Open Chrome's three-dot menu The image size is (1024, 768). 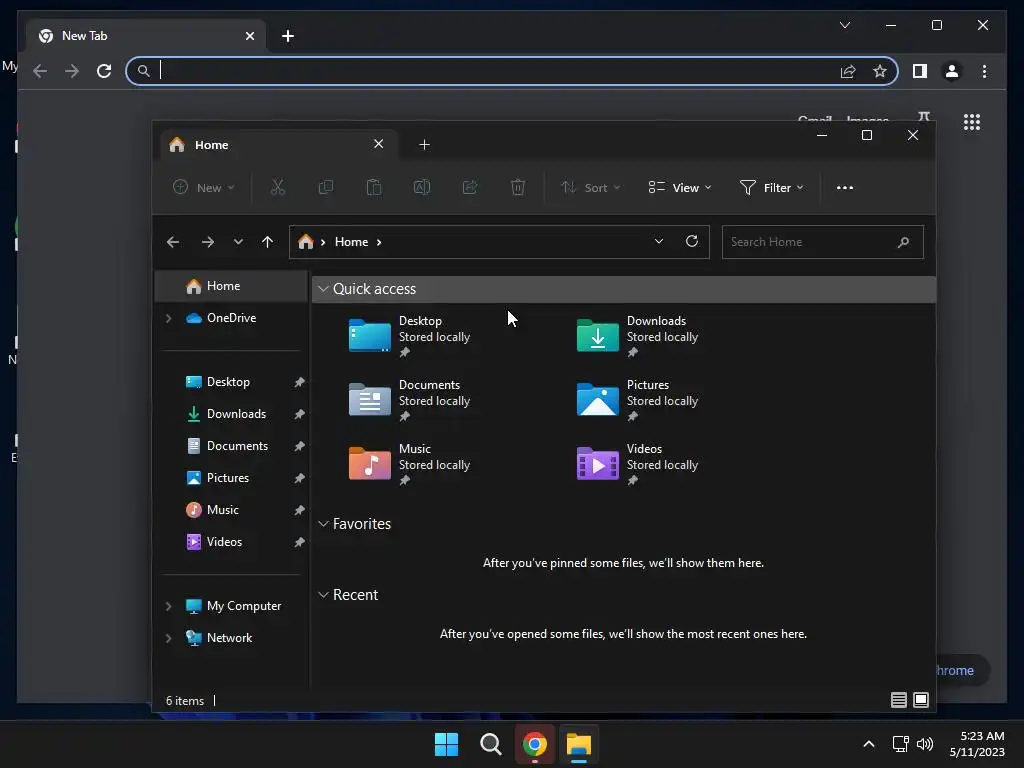(984, 71)
